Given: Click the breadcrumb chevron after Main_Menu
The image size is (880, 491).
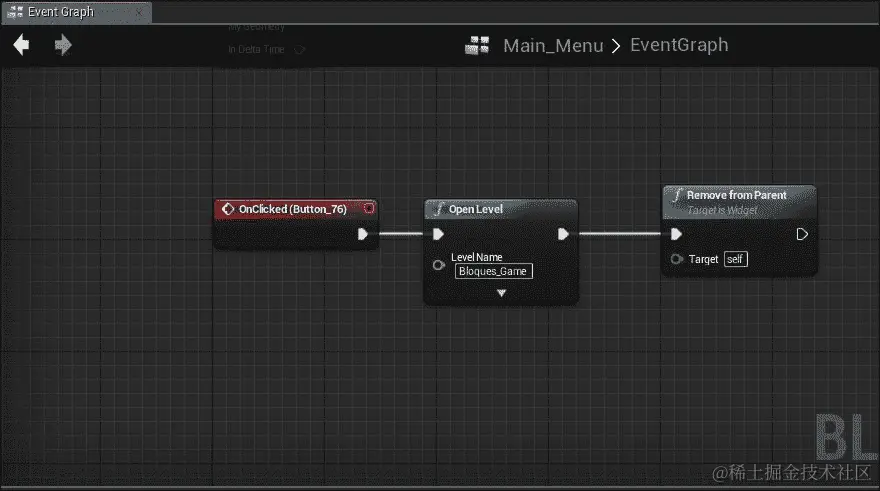Looking at the screenshot, I should coord(616,45).
